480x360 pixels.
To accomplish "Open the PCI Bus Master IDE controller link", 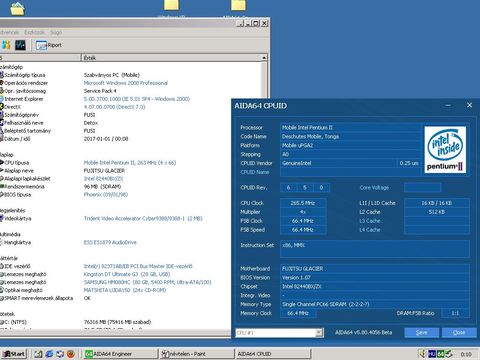I will tap(138, 266).
